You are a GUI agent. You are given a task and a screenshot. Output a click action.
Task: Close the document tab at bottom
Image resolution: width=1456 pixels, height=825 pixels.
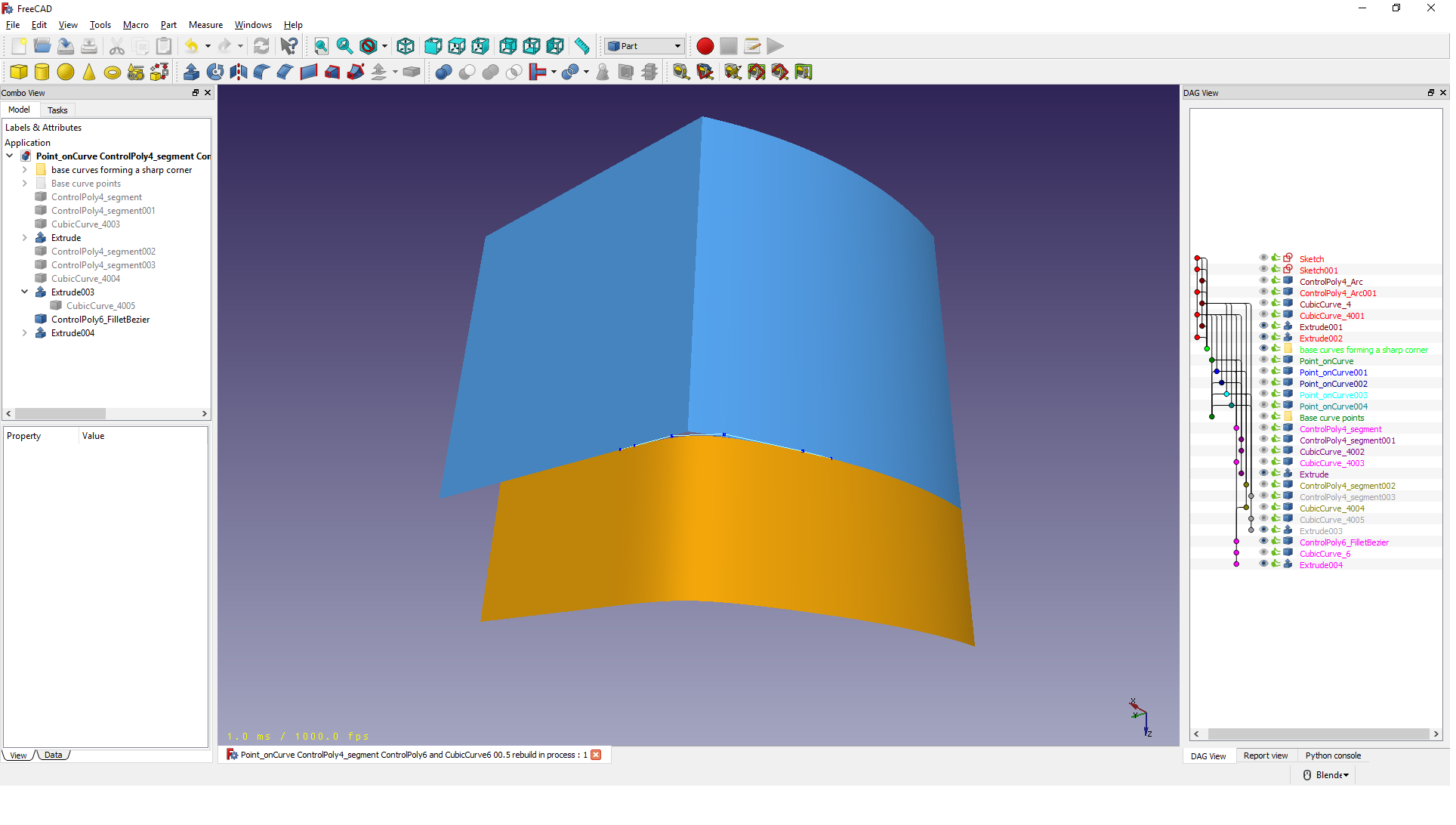point(596,755)
